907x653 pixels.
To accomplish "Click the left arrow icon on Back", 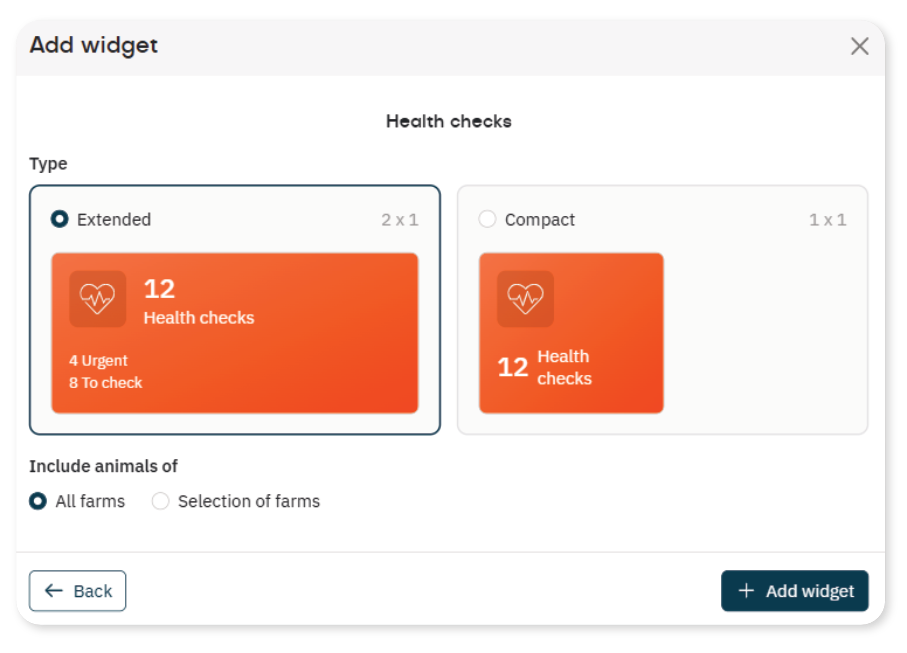I will coord(54,591).
